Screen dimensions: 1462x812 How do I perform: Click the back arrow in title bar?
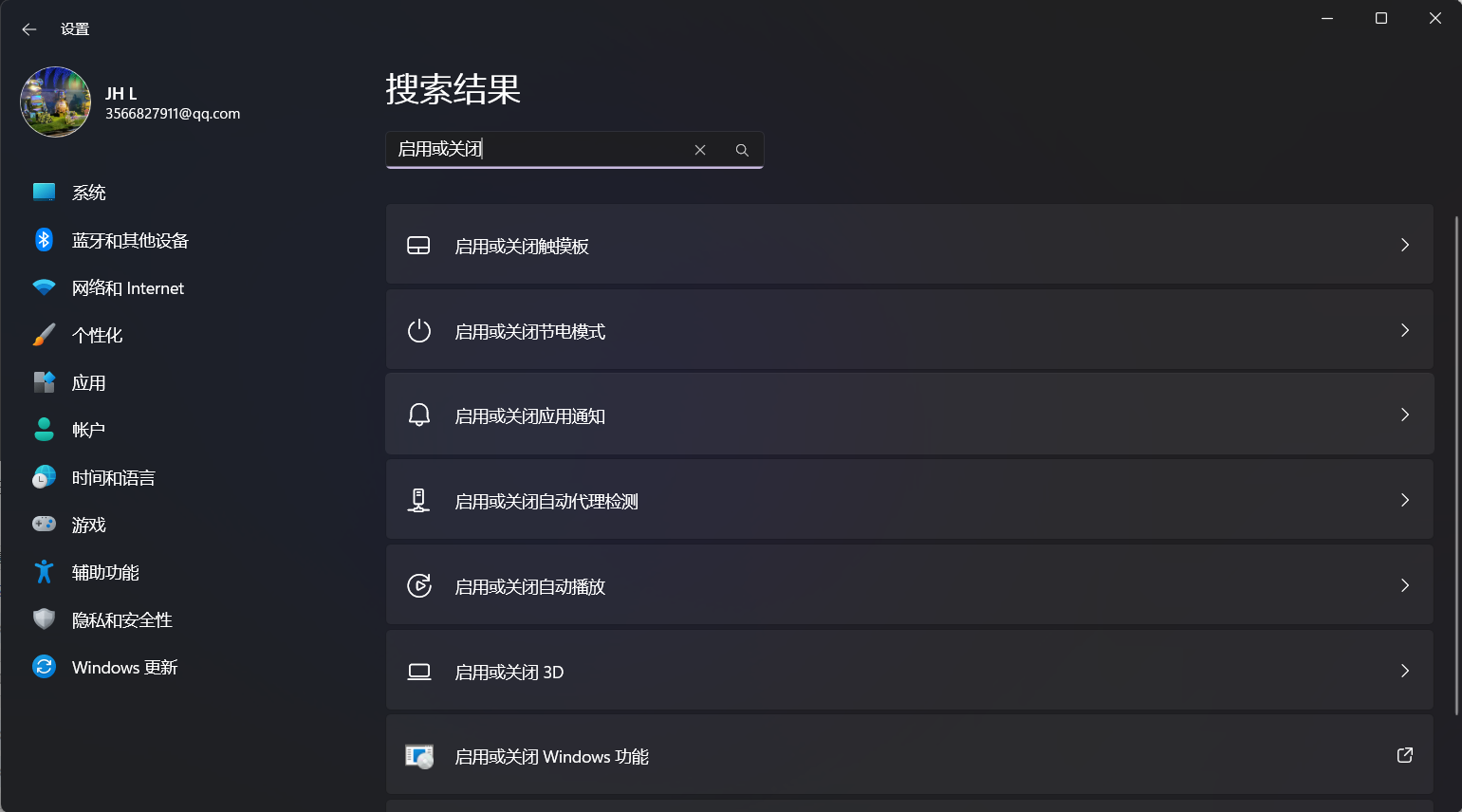coord(29,29)
